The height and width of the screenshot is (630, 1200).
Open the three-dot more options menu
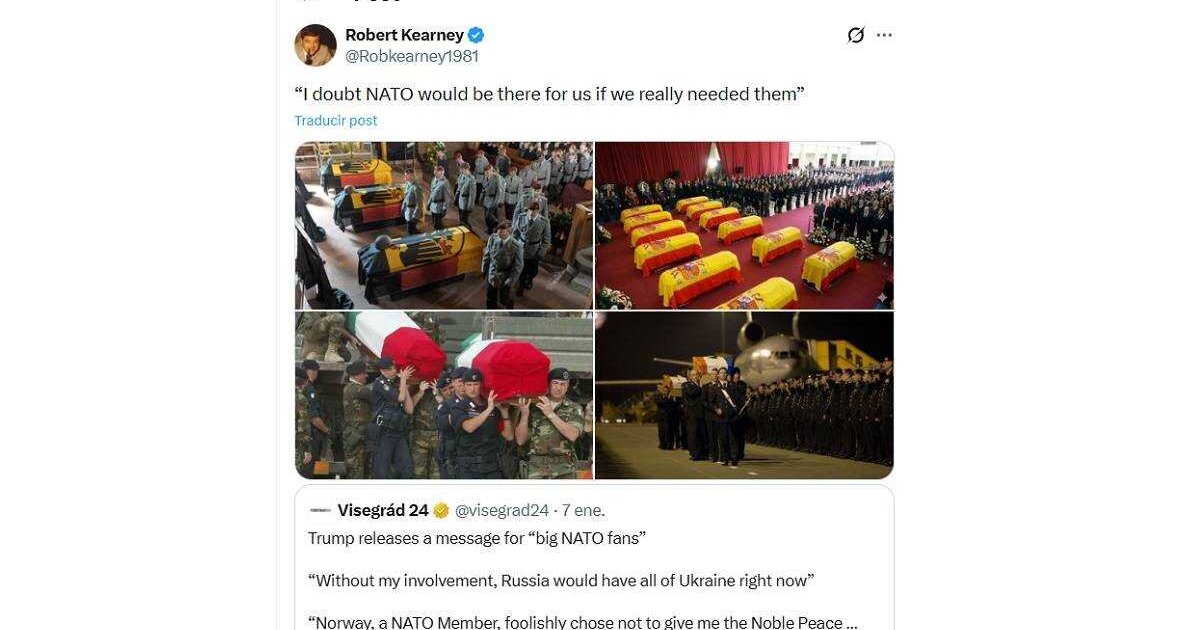coord(884,35)
